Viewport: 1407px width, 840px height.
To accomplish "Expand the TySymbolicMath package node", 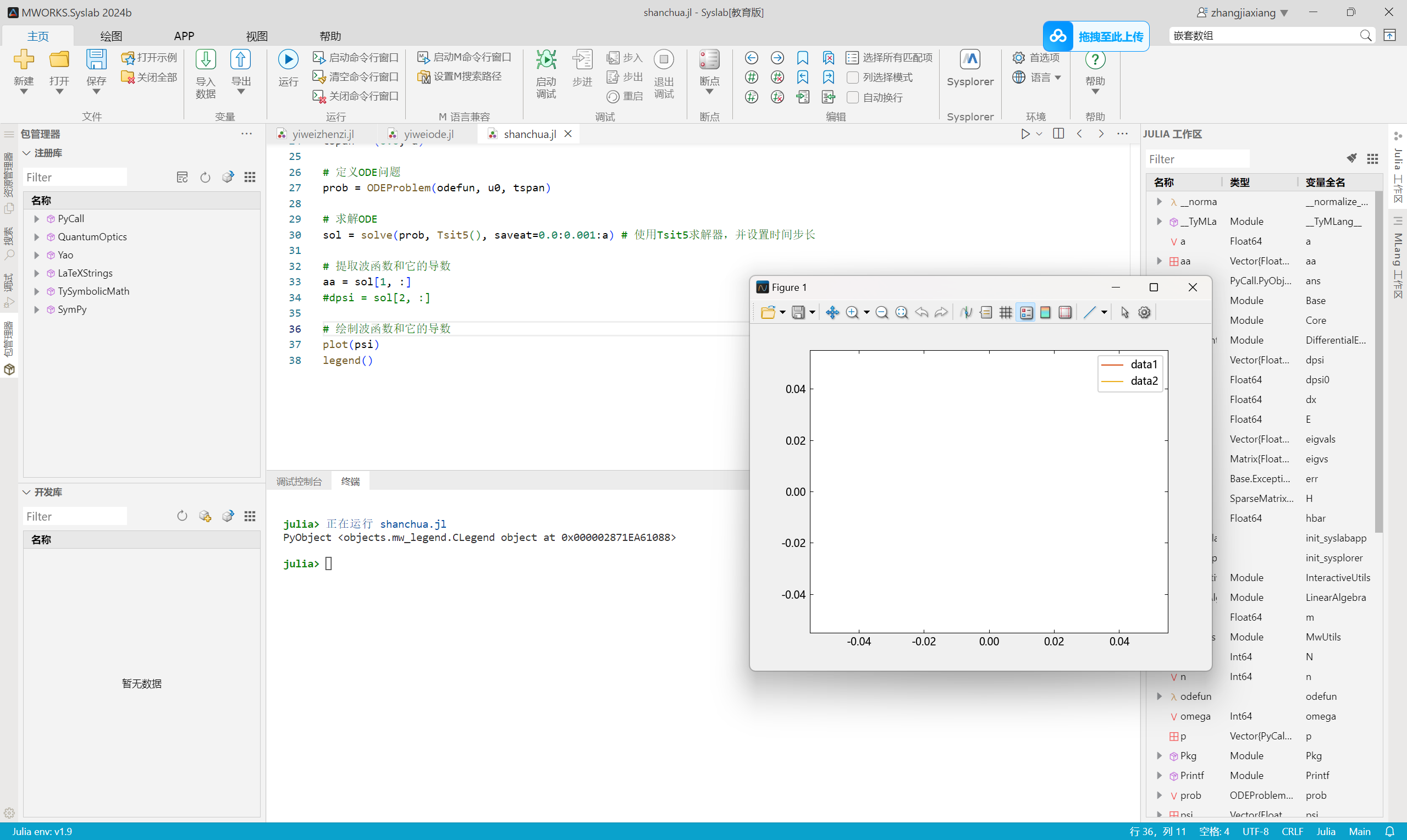I will coord(37,291).
